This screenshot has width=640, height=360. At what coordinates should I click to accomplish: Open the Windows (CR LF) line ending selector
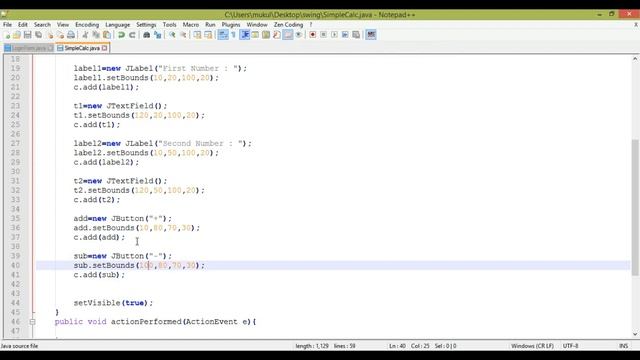click(532, 346)
